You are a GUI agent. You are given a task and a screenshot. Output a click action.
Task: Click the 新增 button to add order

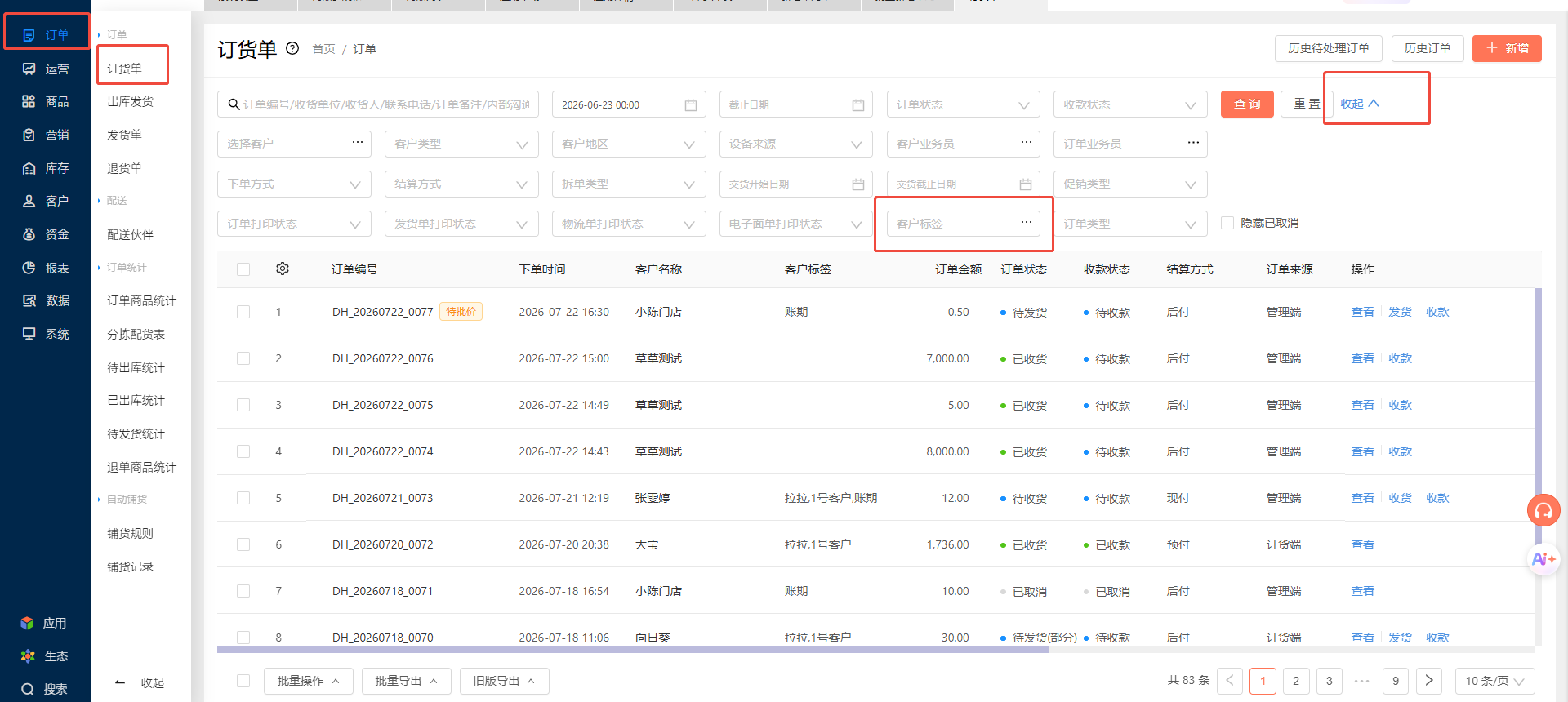pos(1507,48)
